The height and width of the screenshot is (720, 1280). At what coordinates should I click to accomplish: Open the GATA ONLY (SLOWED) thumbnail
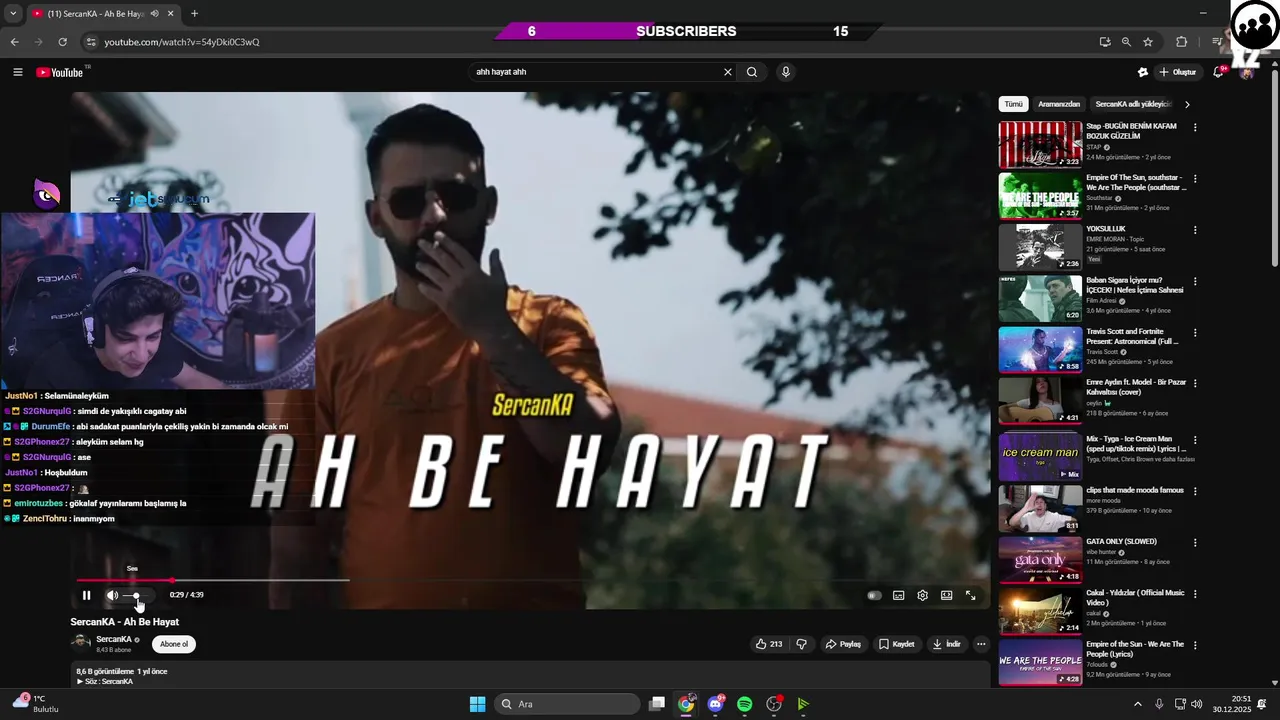pos(1040,560)
